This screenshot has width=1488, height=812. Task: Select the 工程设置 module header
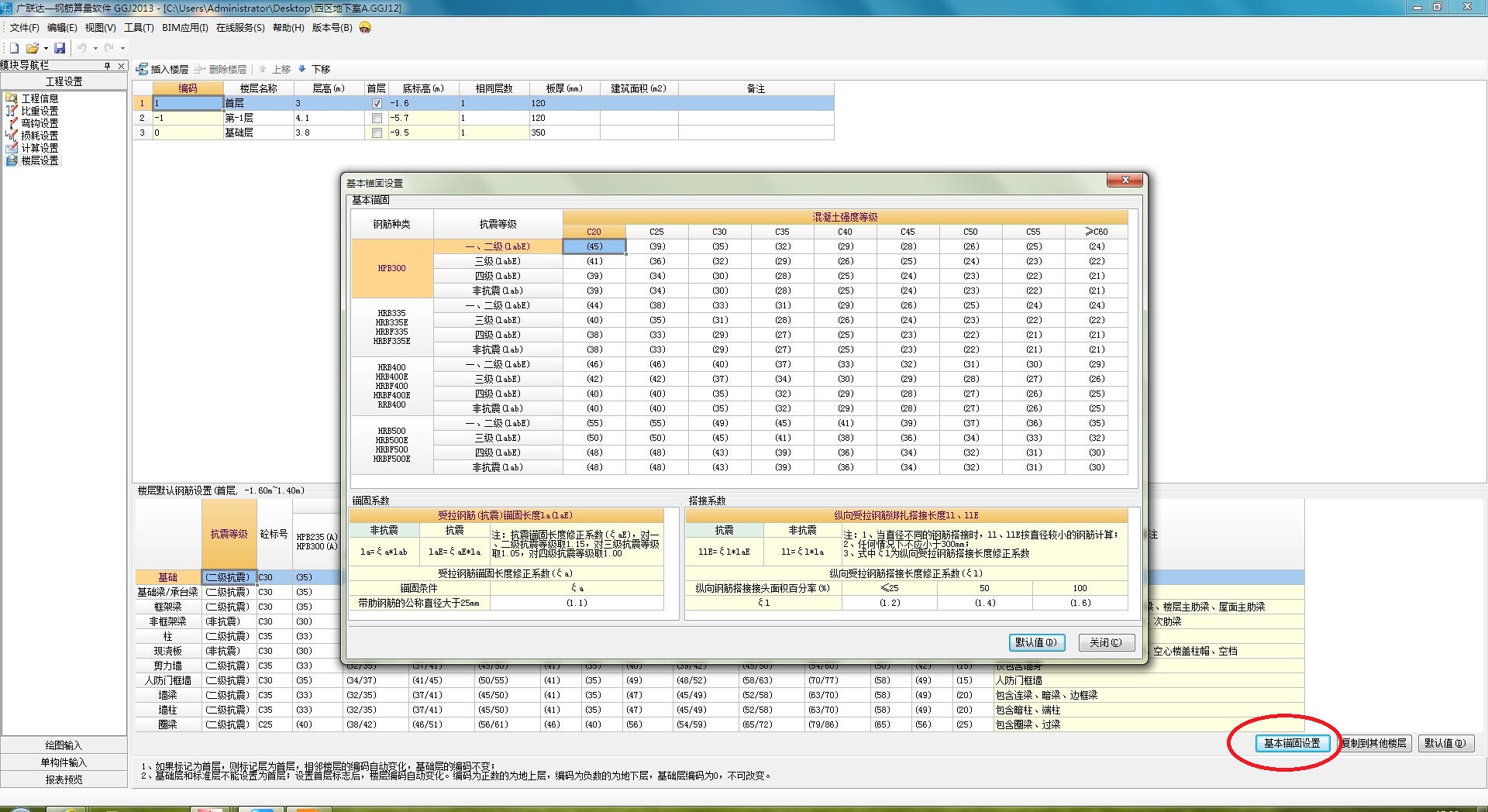point(64,81)
